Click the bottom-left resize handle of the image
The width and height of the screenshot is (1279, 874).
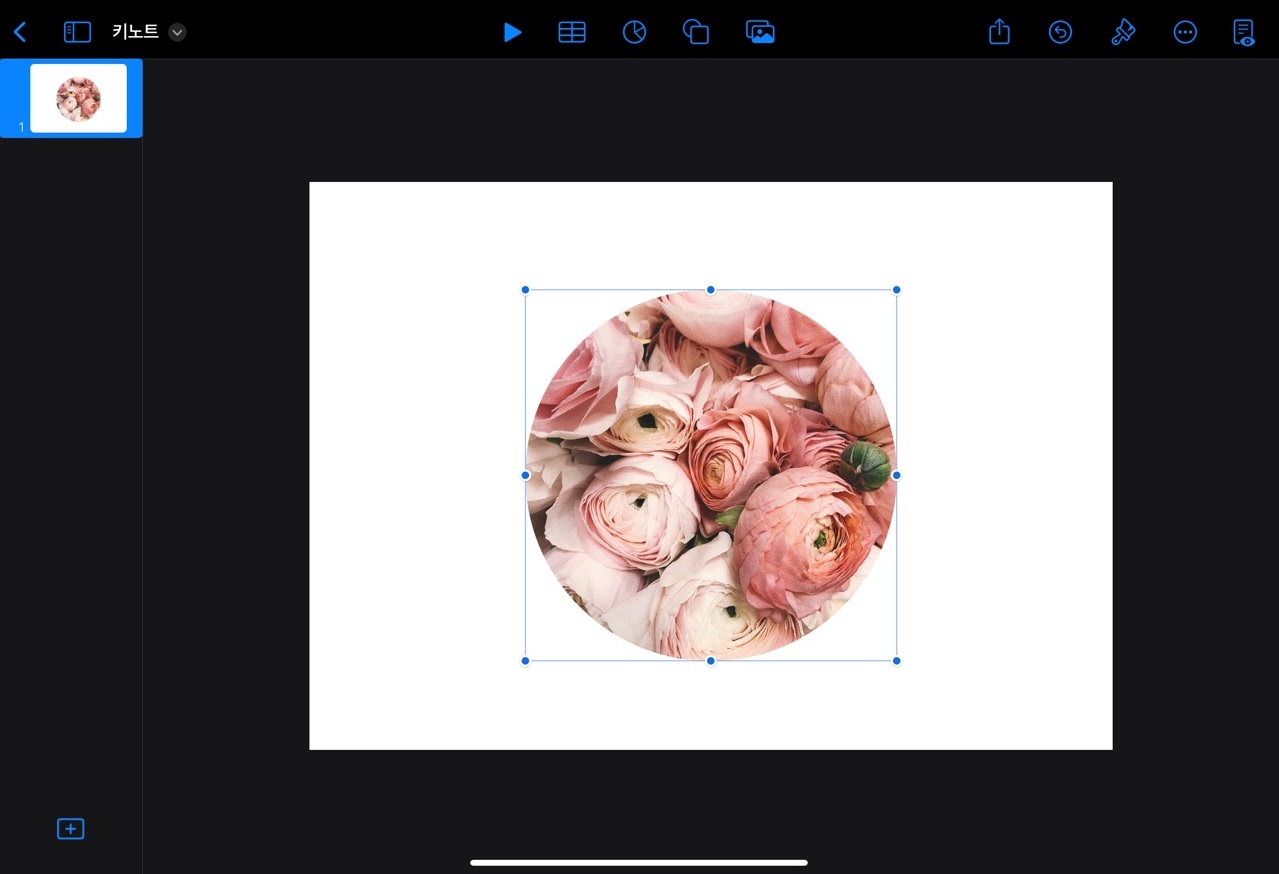[x=525, y=660]
